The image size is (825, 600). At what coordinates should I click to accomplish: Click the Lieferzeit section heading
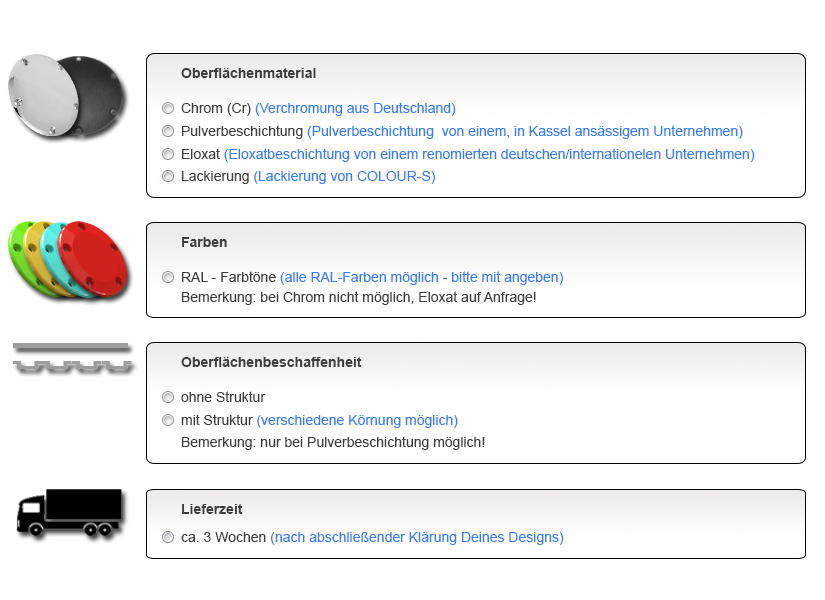tap(211, 509)
